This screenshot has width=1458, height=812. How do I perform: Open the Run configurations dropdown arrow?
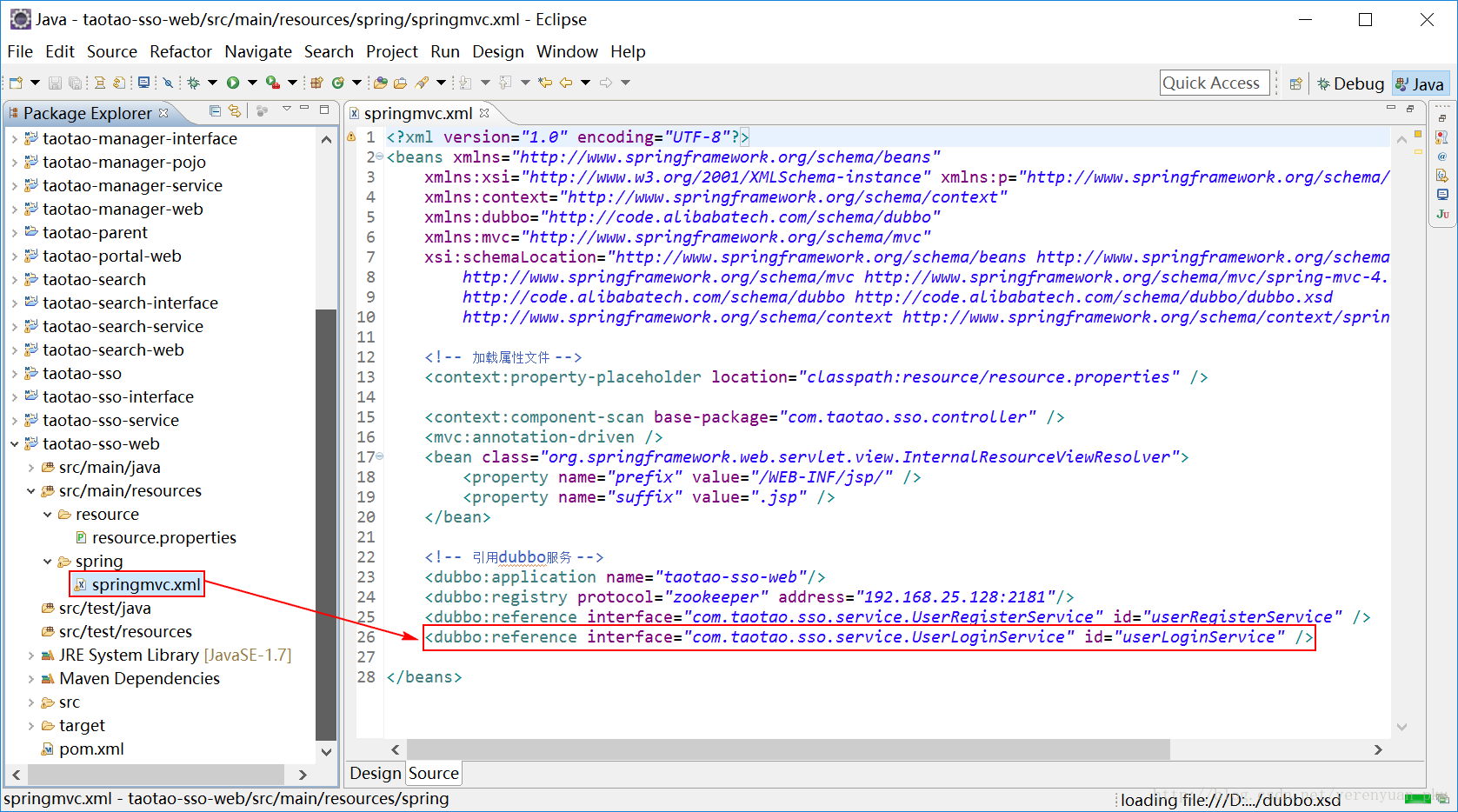pyautogui.click(x=252, y=83)
